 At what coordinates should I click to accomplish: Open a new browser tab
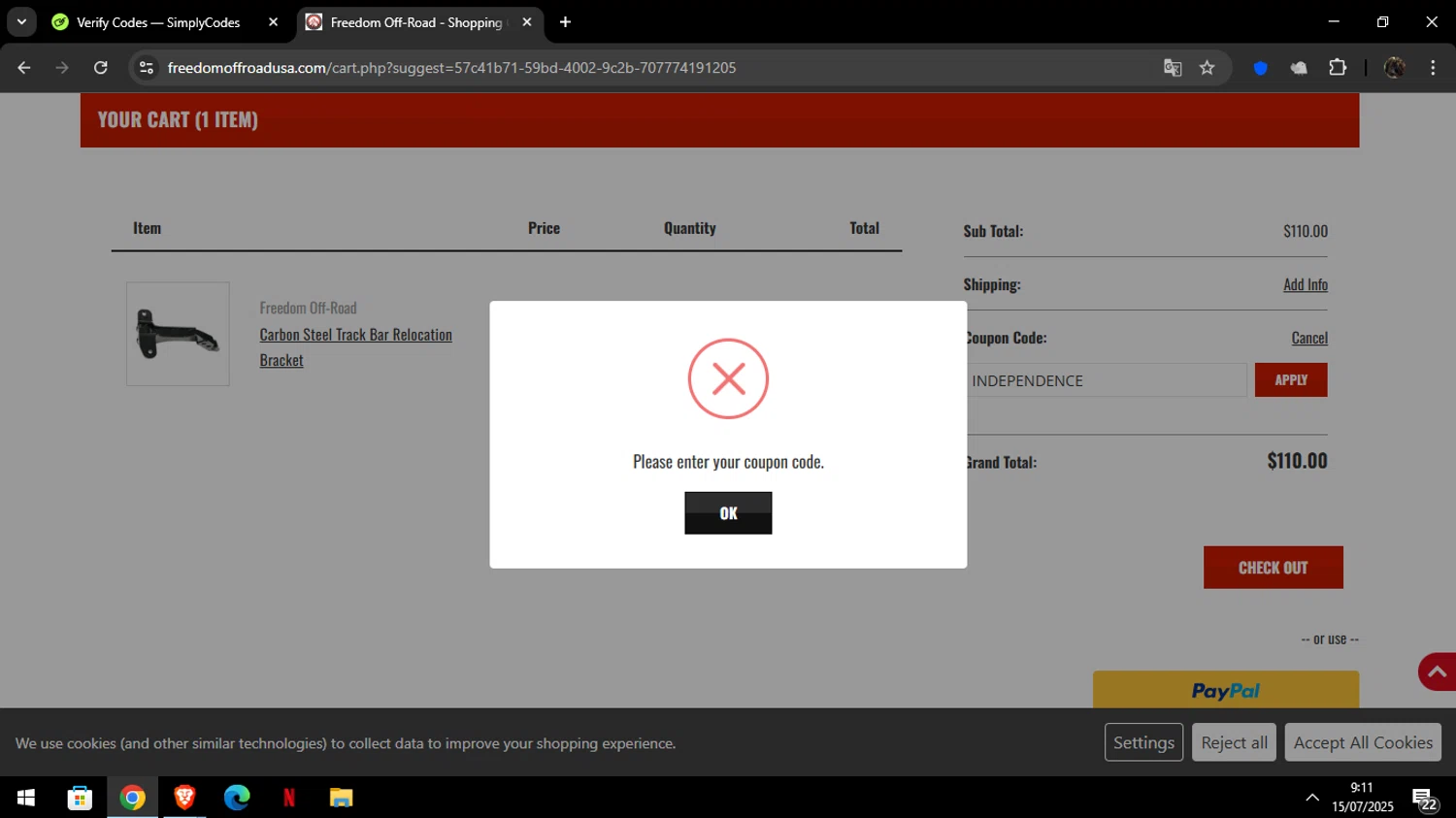pyautogui.click(x=565, y=22)
